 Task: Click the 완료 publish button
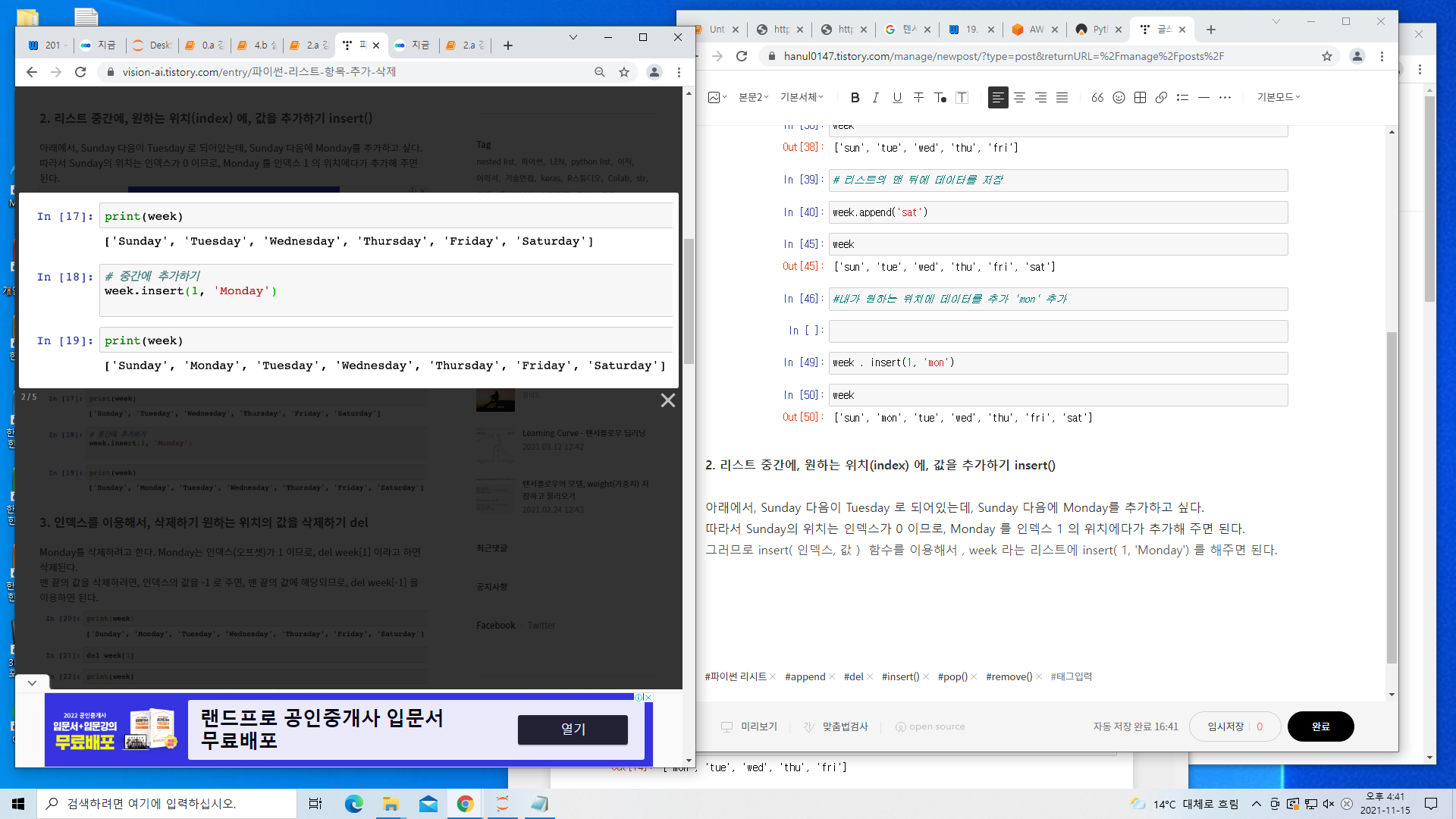click(1320, 726)
